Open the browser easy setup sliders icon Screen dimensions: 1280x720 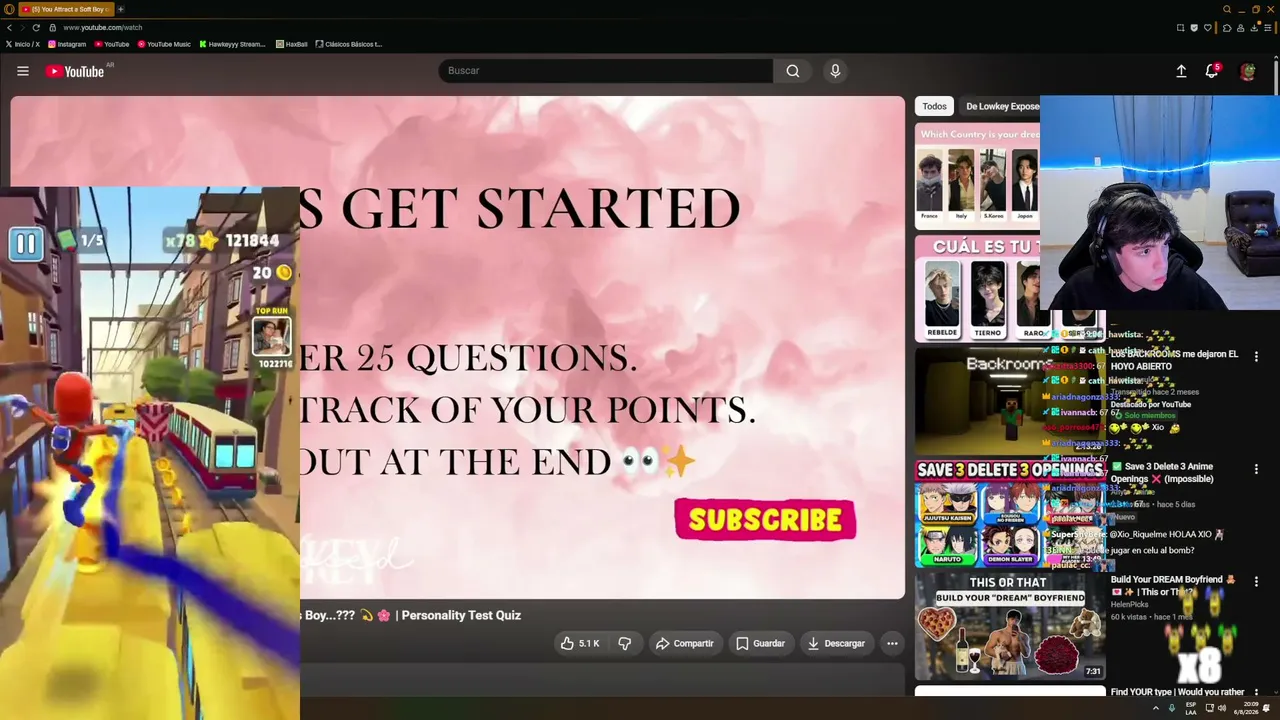[x=1269, y=27]
